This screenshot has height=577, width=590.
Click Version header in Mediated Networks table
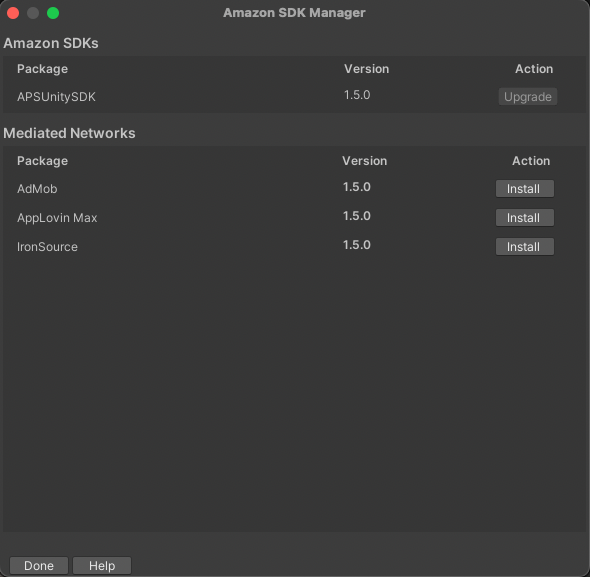[x=365, y=161]
